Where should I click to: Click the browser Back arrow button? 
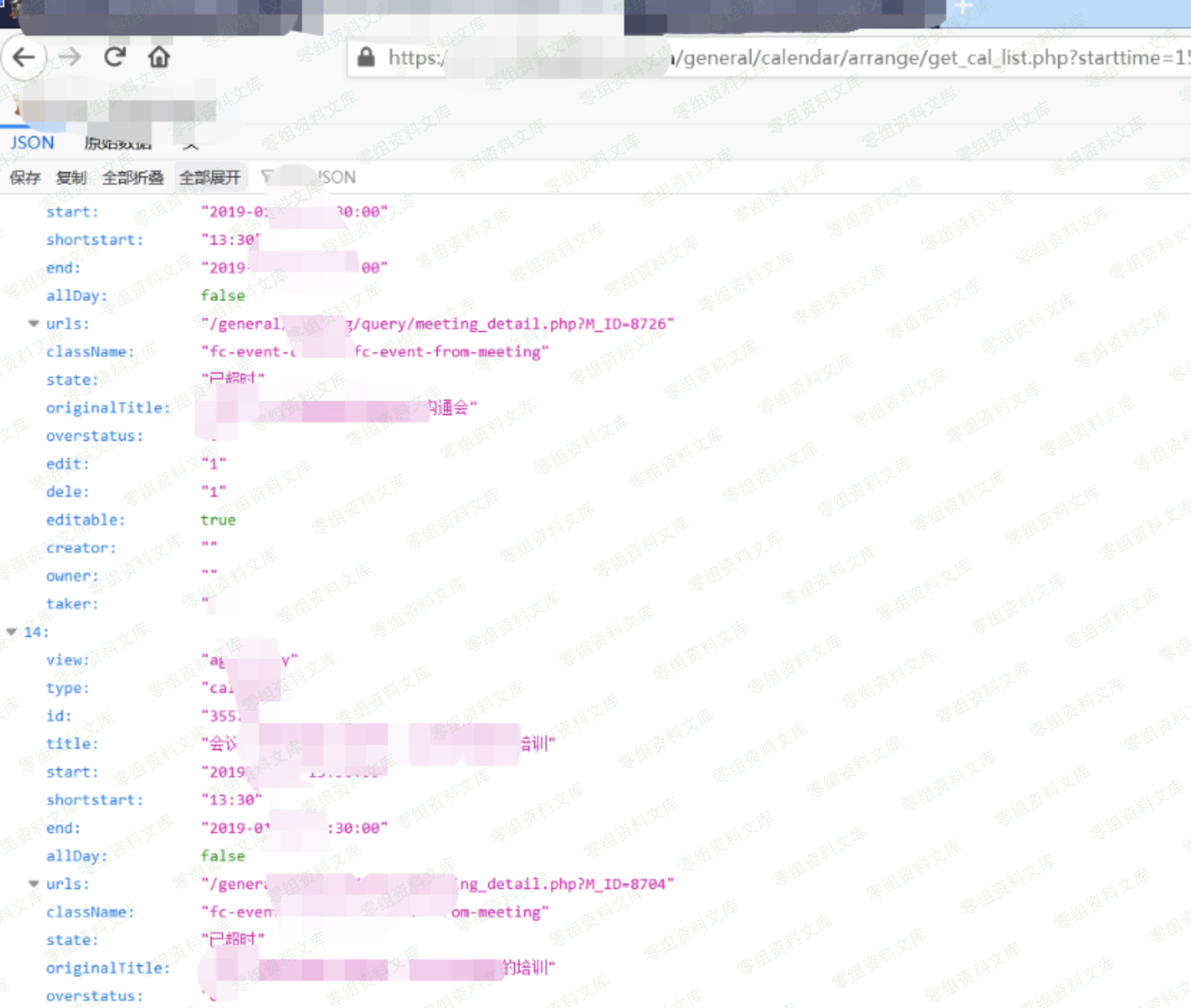tap(24, 57)
